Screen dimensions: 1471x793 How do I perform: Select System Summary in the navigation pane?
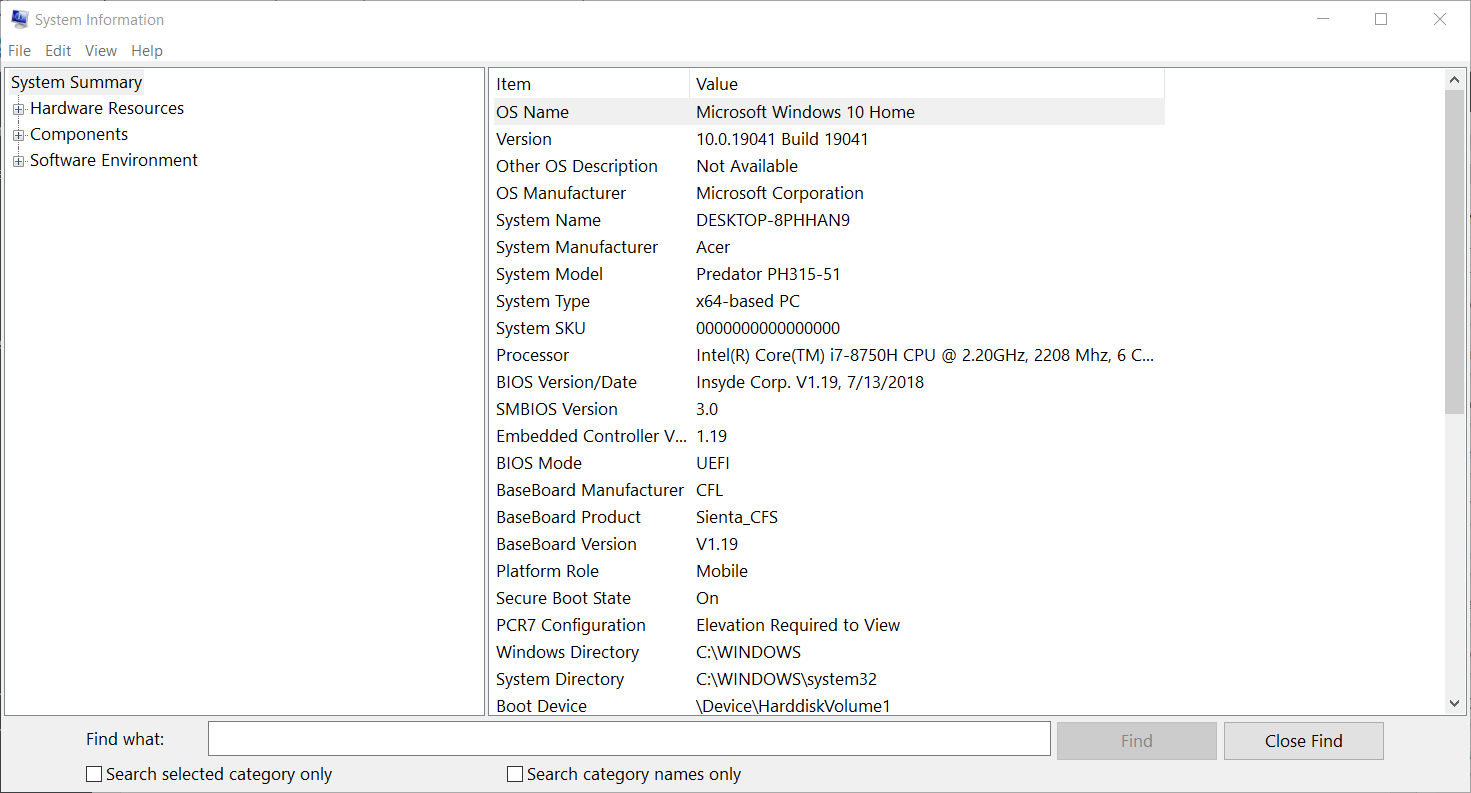point(76,82)
